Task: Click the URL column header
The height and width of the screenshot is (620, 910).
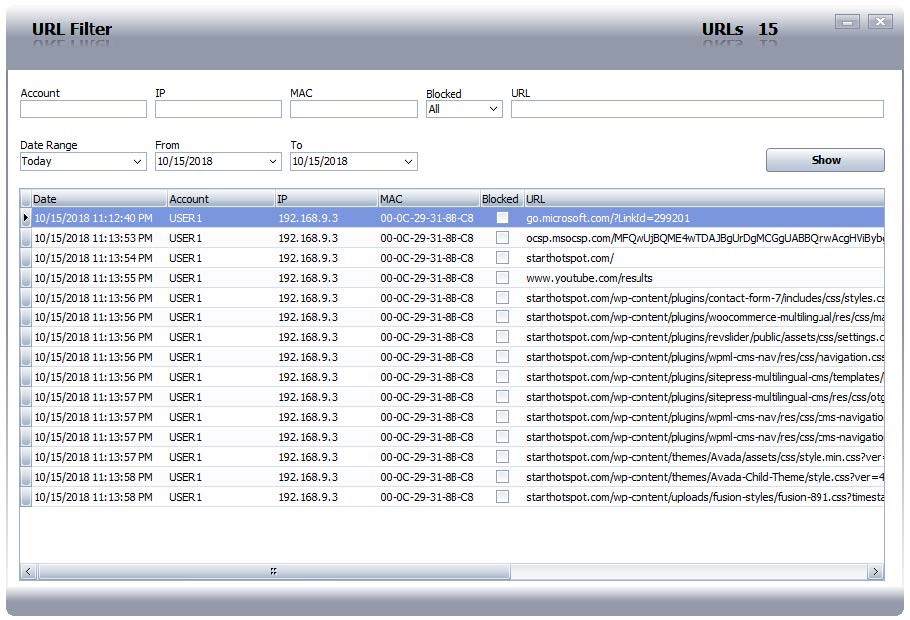Action: tap(705, 199)
